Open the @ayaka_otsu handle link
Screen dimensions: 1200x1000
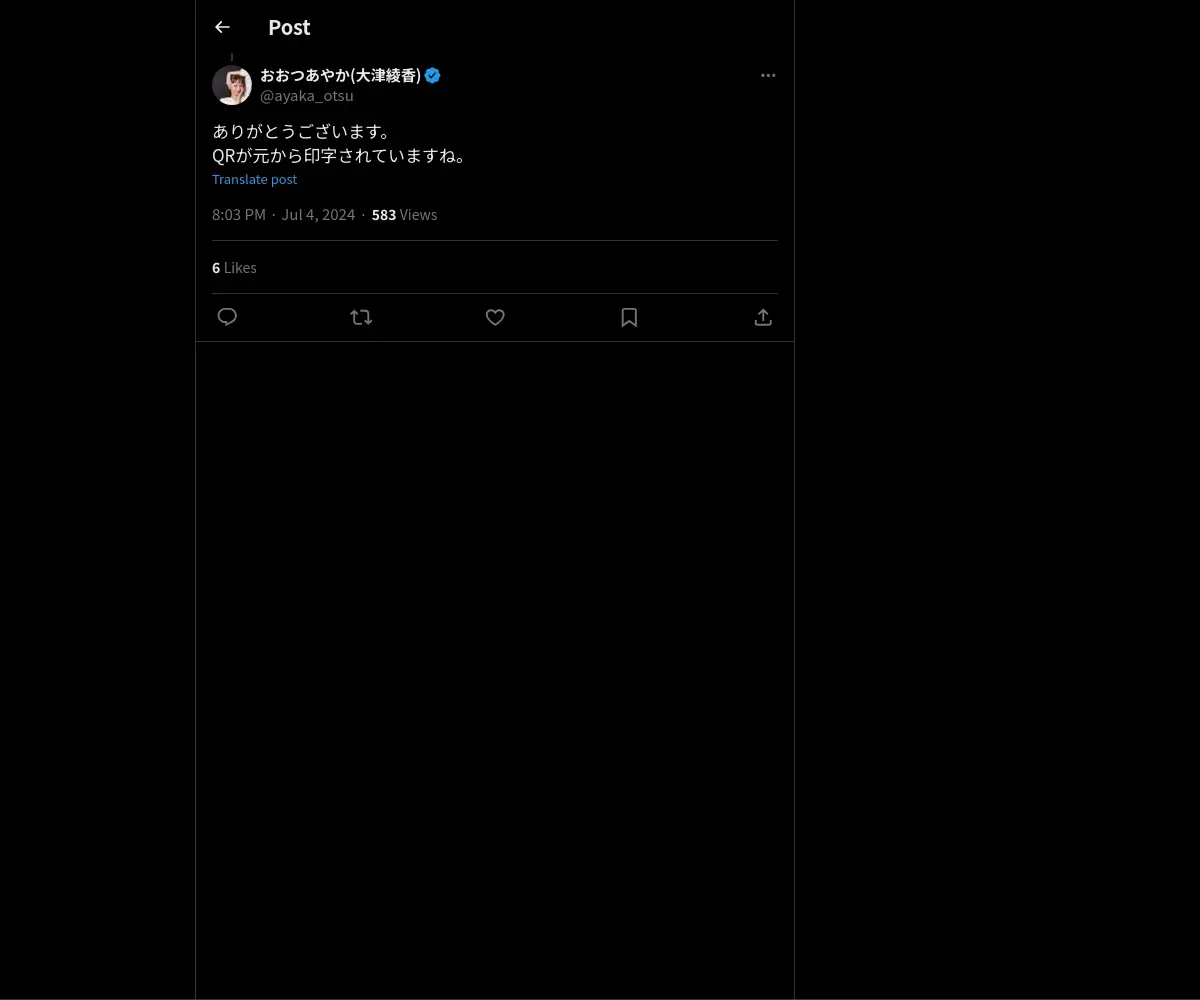click(x=306, y=96)
